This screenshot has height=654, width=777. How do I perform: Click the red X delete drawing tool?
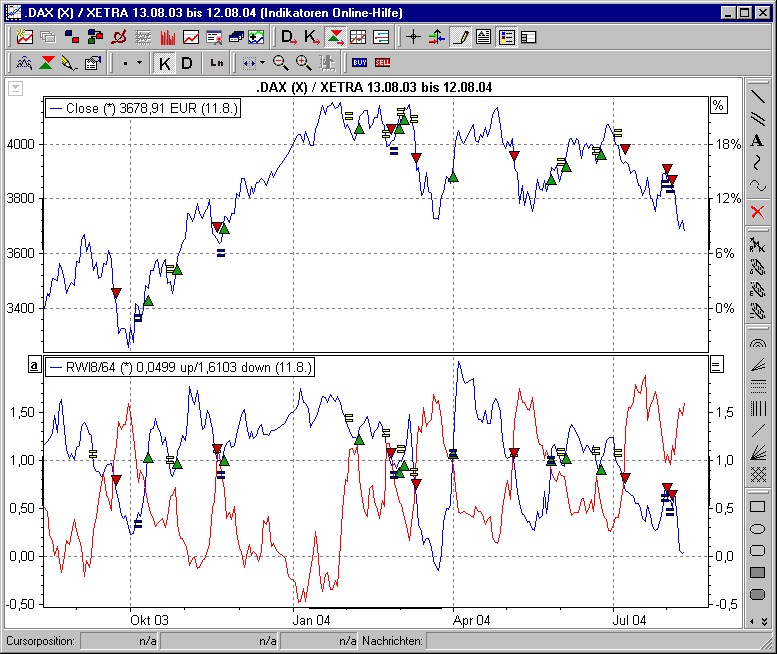coord(757,211)
